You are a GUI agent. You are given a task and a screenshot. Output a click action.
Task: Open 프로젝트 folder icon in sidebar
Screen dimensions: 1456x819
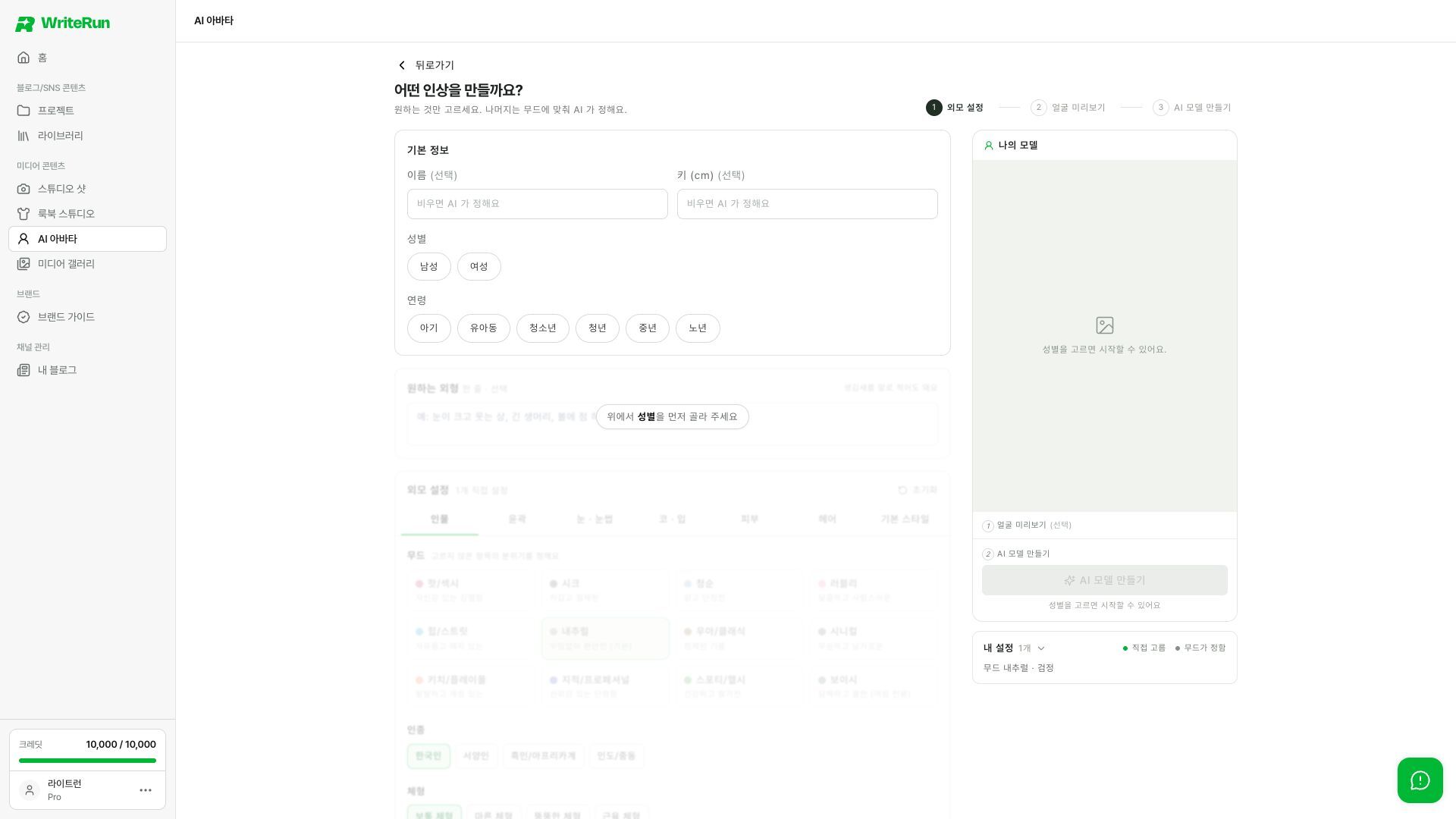click(x=24, y=111)
